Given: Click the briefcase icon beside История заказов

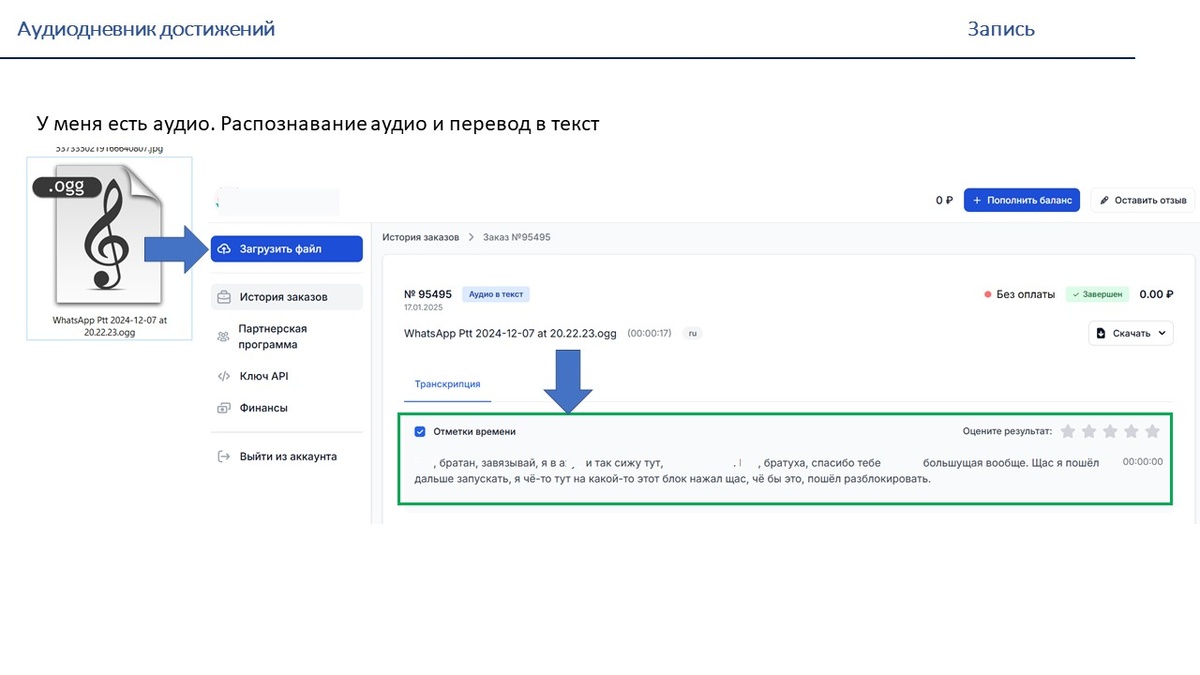Looking at the screenshot, I should click(x=224, y=297).
